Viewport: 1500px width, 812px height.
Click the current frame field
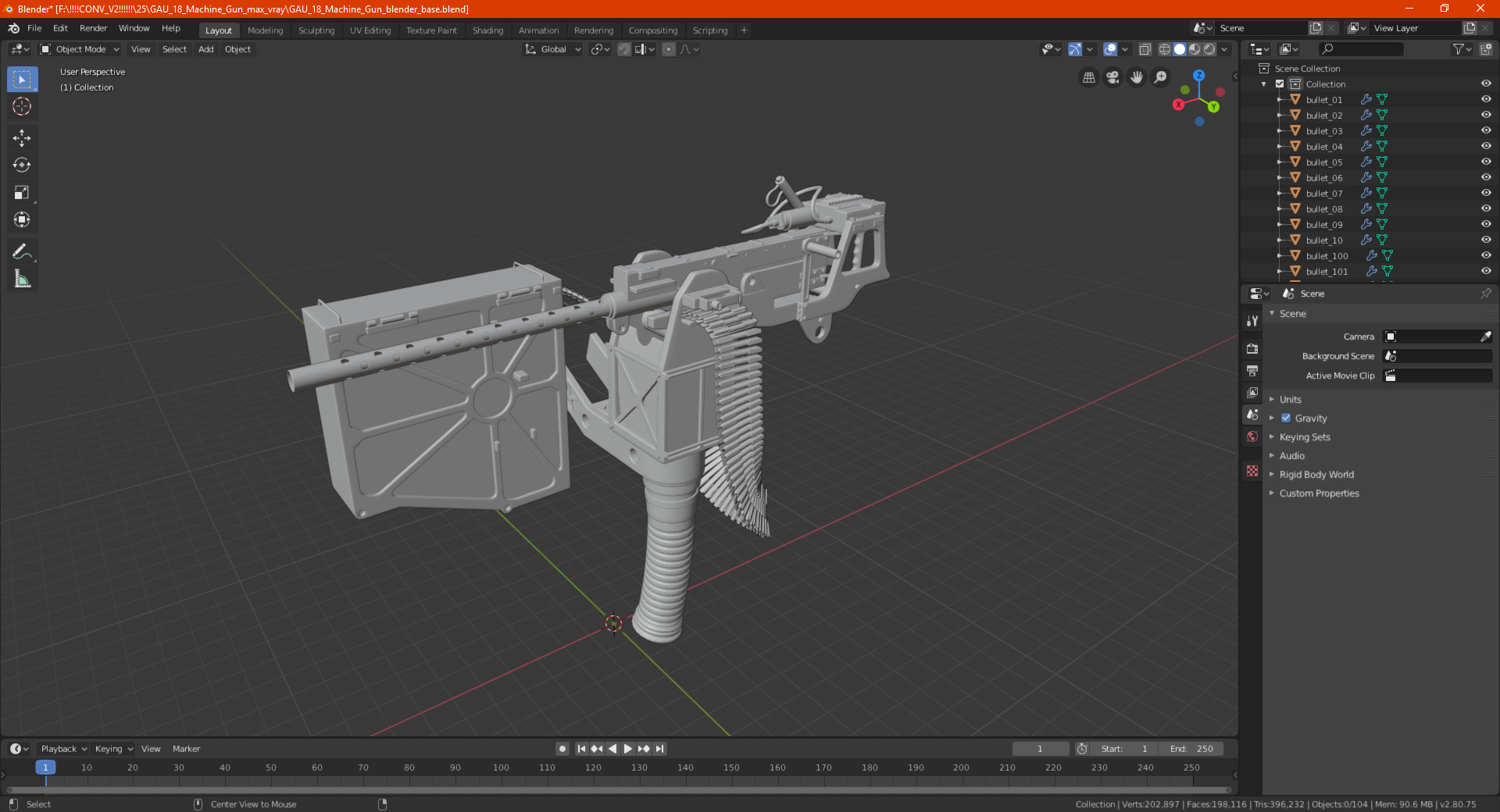click(x=1040, y=749)
